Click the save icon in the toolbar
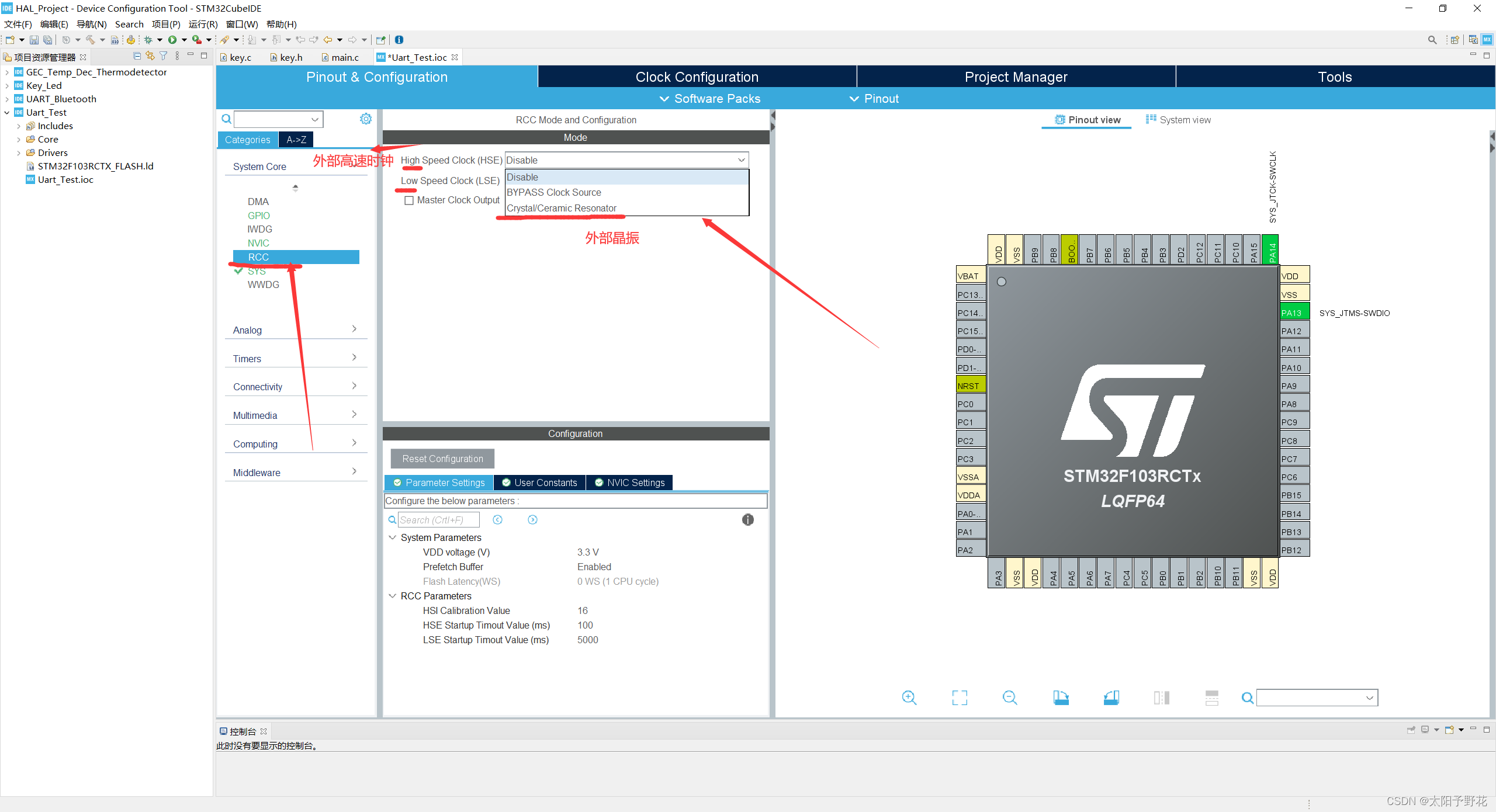This screenshot has height=812, width=1496. pos(34,40)
